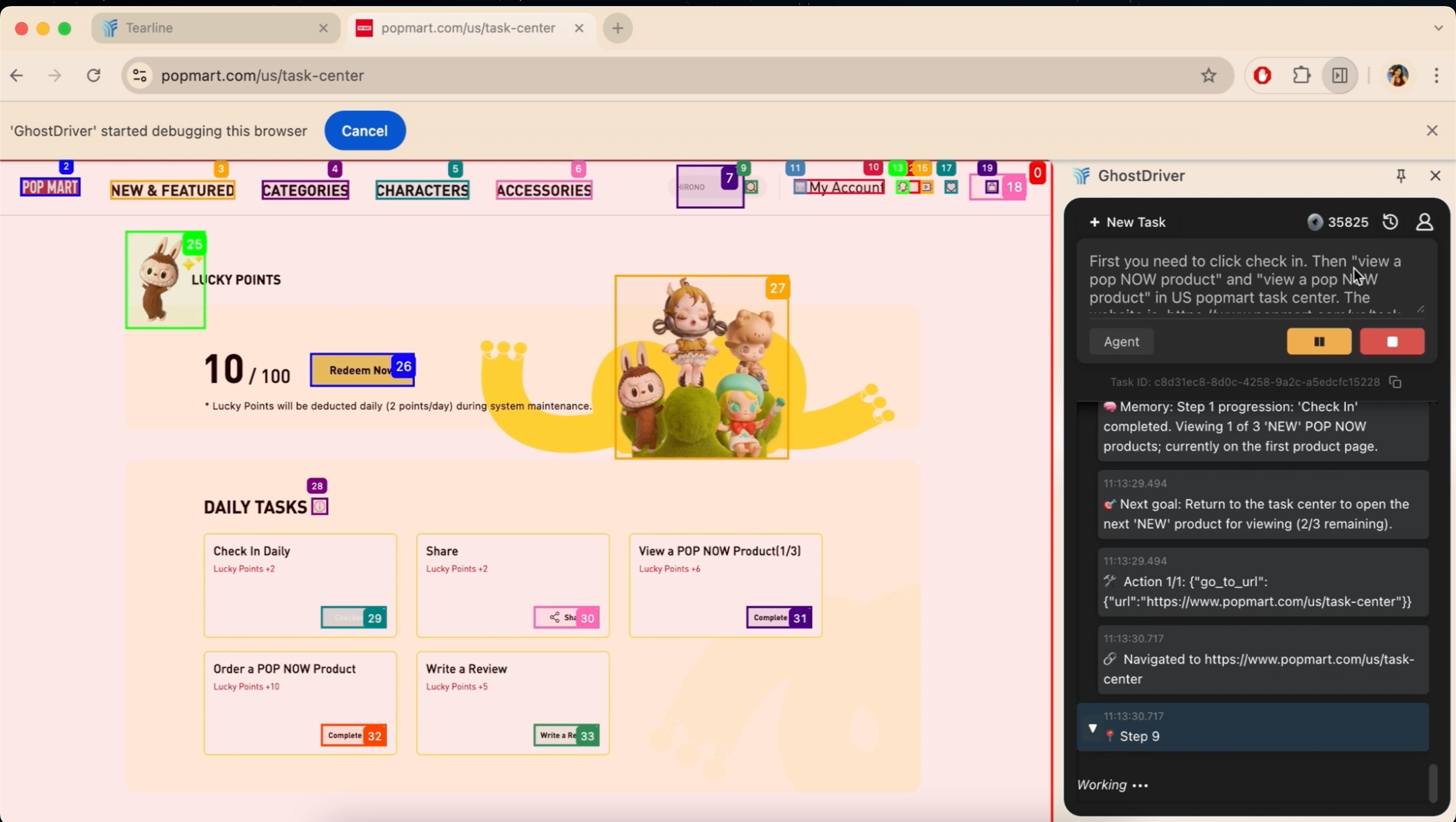
Task: Click the Write a Review button
Action: (x=566, y=736)
